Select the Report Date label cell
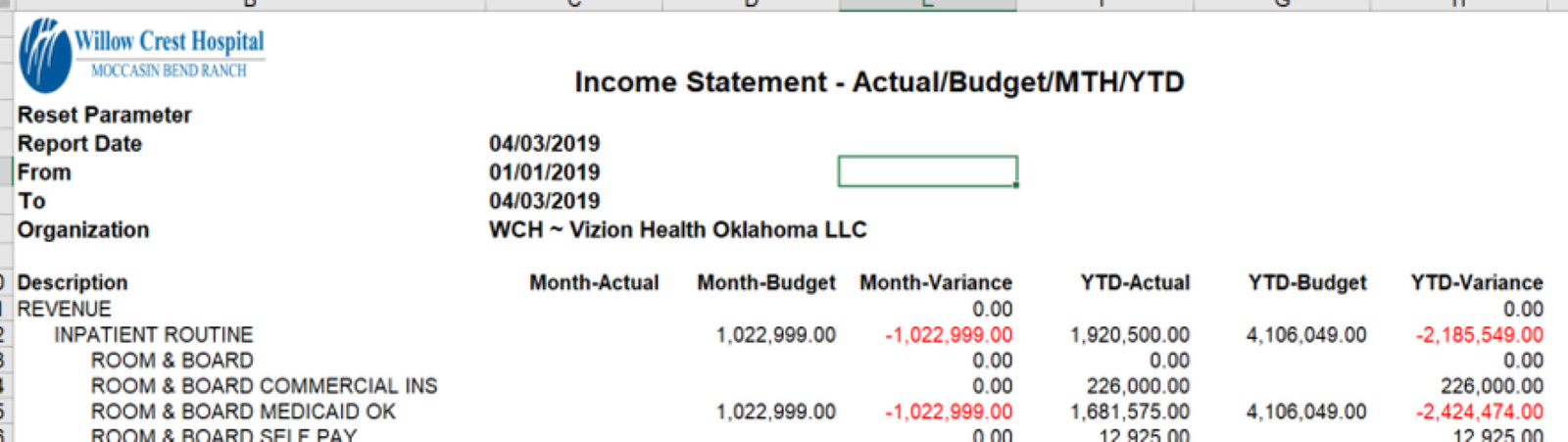The height and width of the screenshot is (442, 1568). (x=80, y=144)
